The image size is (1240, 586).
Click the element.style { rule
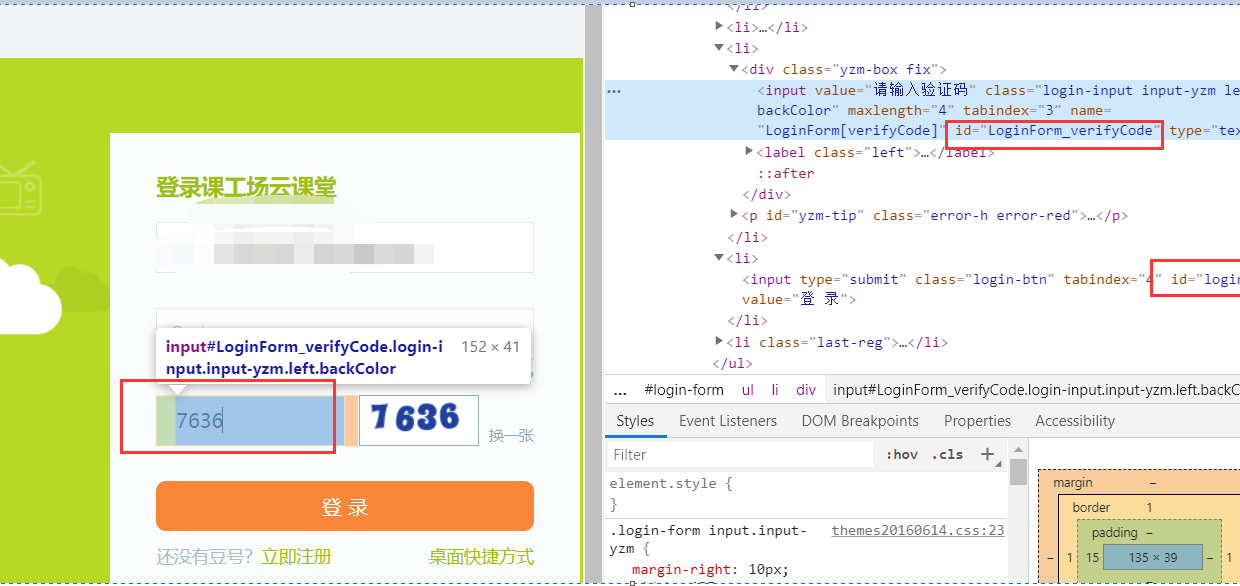(671, 483)
